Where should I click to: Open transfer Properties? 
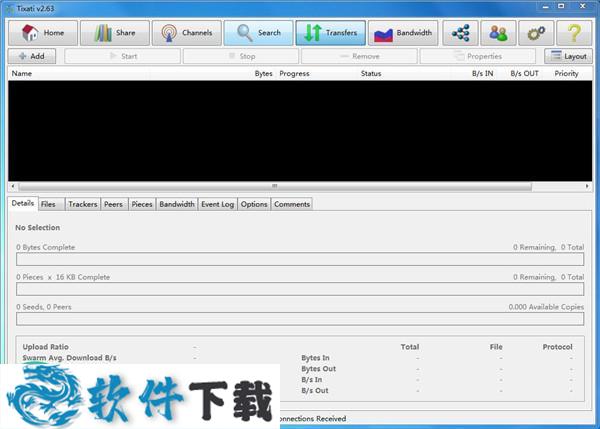click(x=478, y=56)
